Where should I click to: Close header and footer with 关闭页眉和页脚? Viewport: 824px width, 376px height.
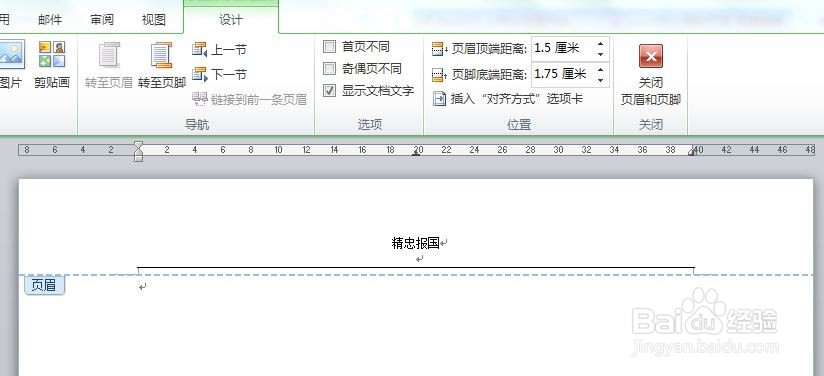click(x=651, y=75)
